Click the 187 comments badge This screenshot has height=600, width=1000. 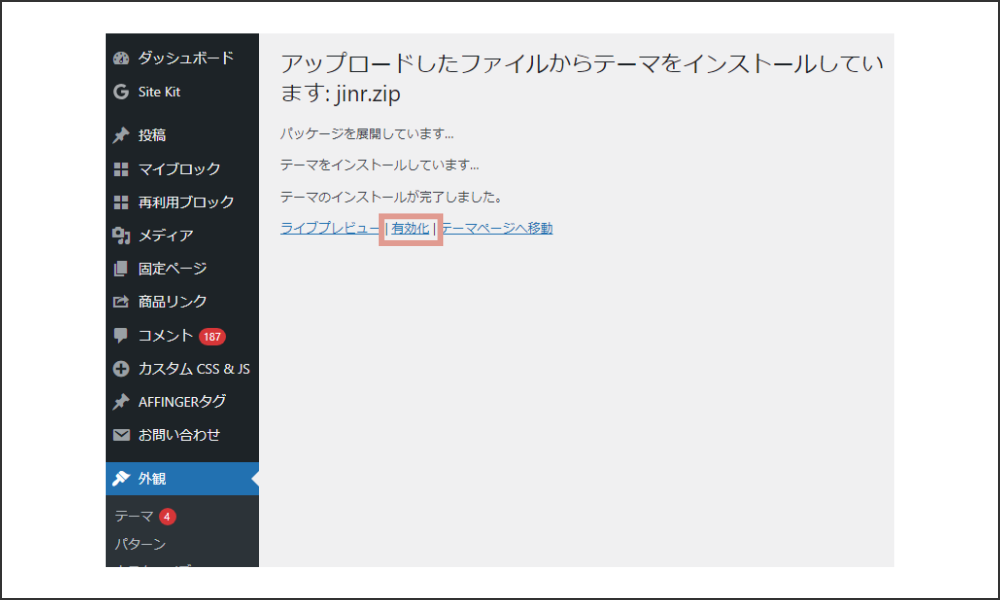click(212, 337)
